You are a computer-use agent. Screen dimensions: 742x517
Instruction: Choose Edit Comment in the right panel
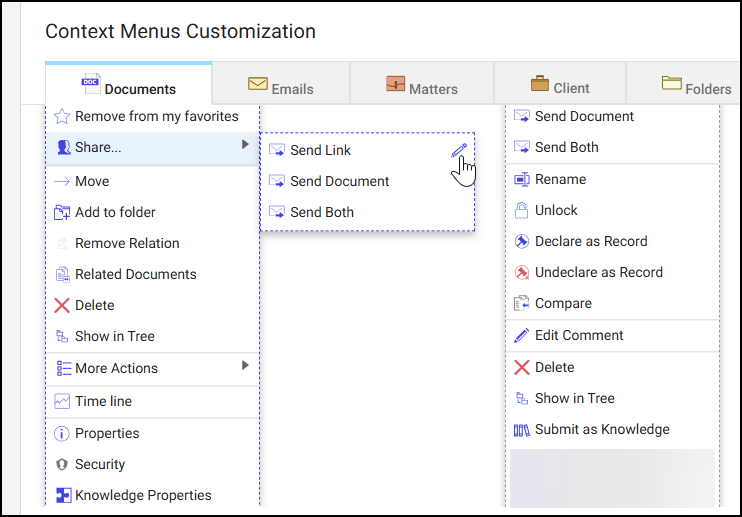click(x=612, y=335)
